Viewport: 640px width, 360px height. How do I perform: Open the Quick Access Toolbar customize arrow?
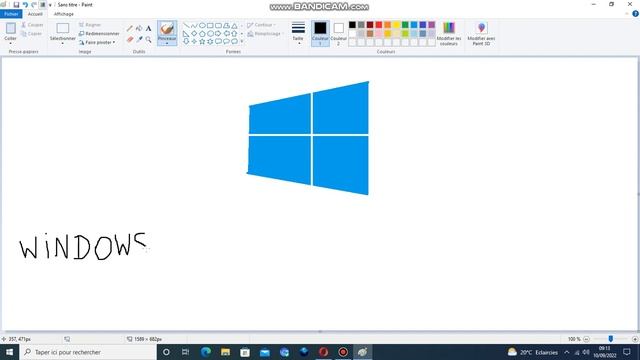50,5
